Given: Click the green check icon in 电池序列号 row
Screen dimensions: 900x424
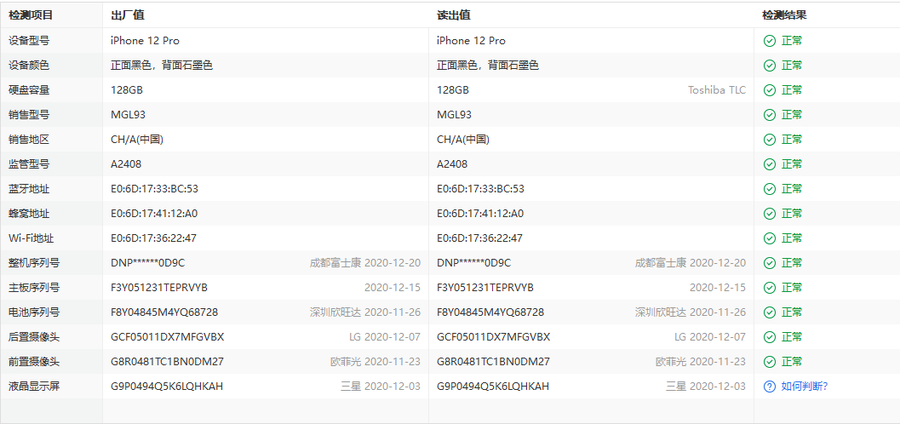Looking at the screenshot, I should pos(769,312).
